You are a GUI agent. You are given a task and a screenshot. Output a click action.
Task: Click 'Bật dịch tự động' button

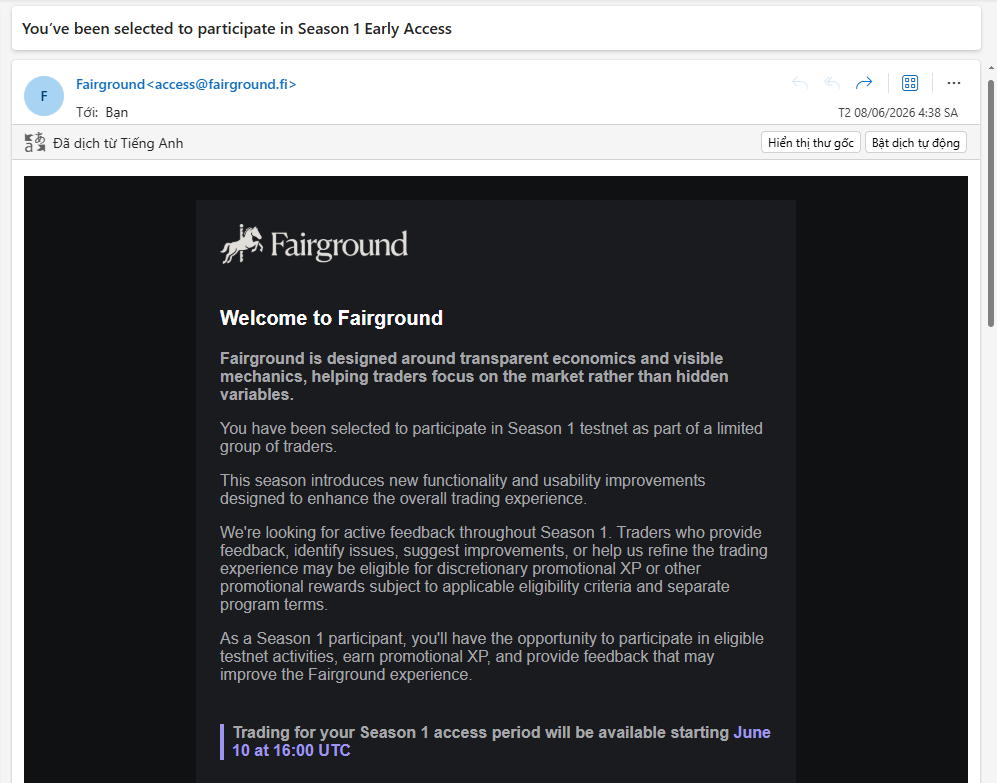(916, 142)
